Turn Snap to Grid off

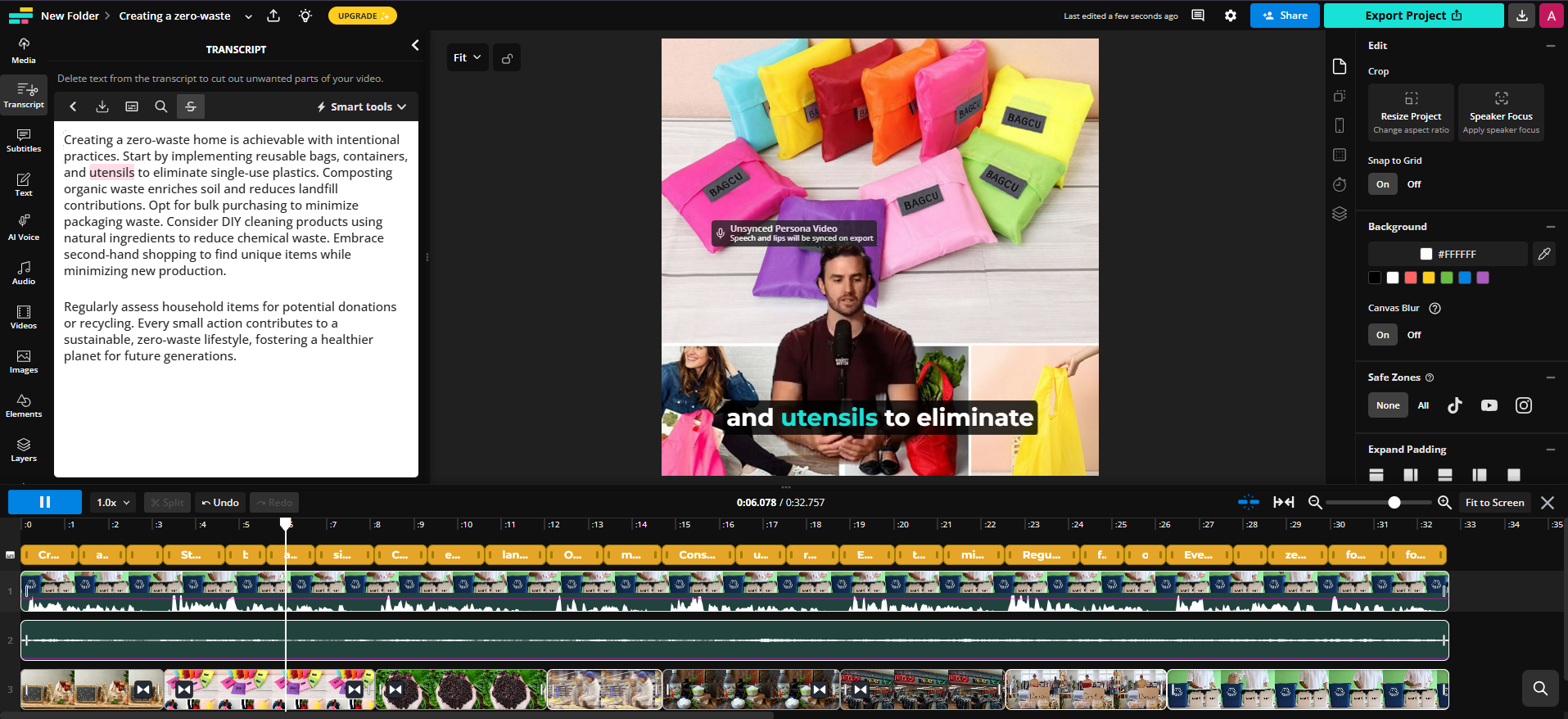(x=1414, y=184)
